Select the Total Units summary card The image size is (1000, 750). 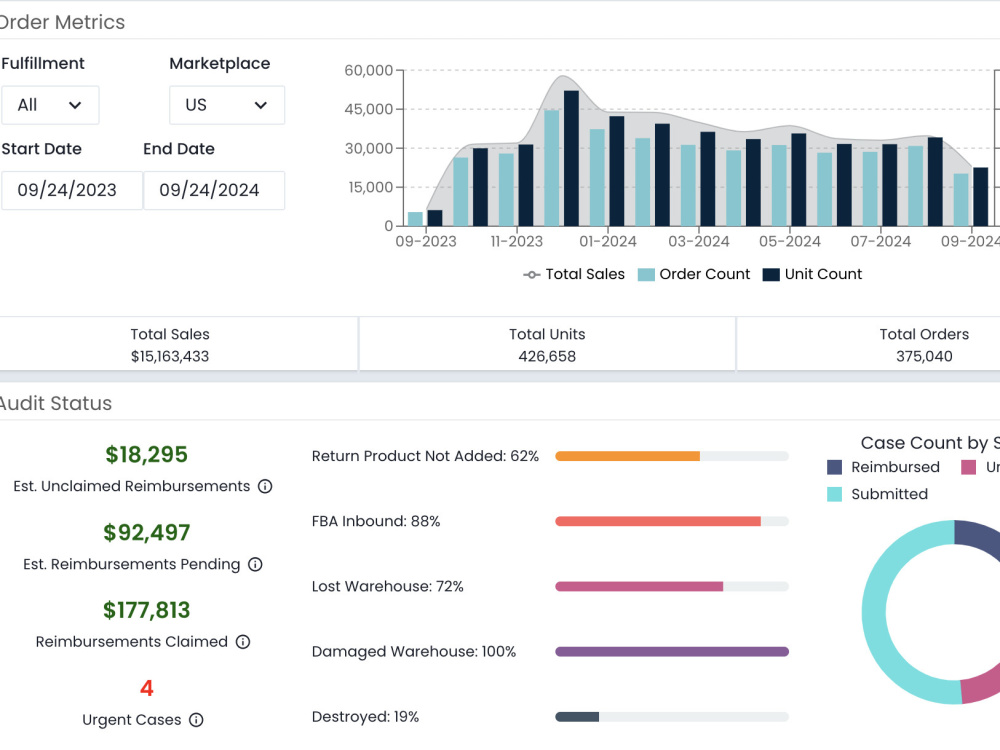coord(547,344)
